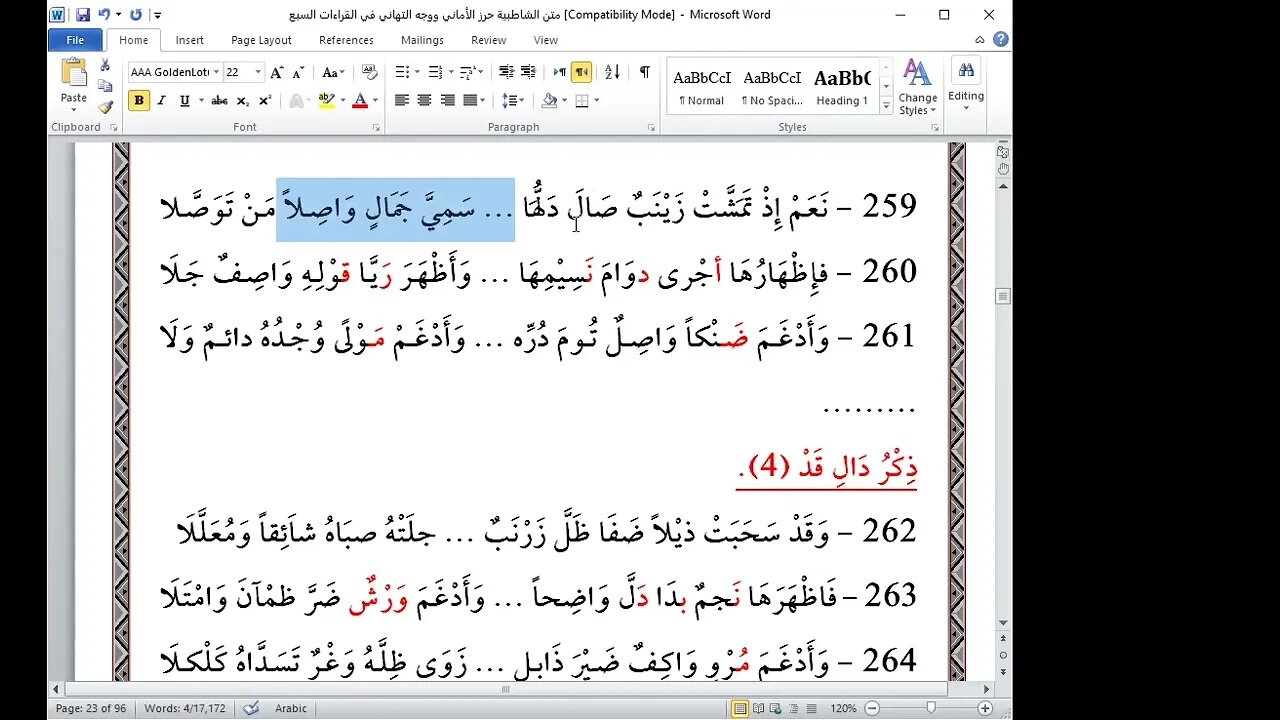Apply the Heading 1 style
Viewport: 1280px width, 720px height.
842,87
